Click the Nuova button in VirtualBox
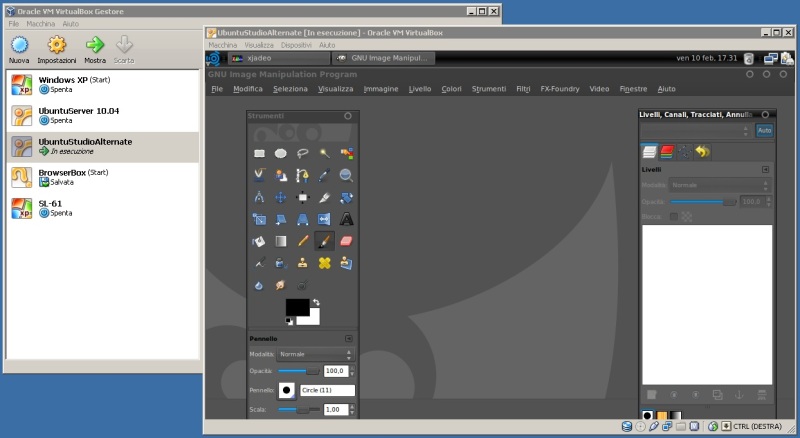Screen dimensions: 800x438 point(18,49)
